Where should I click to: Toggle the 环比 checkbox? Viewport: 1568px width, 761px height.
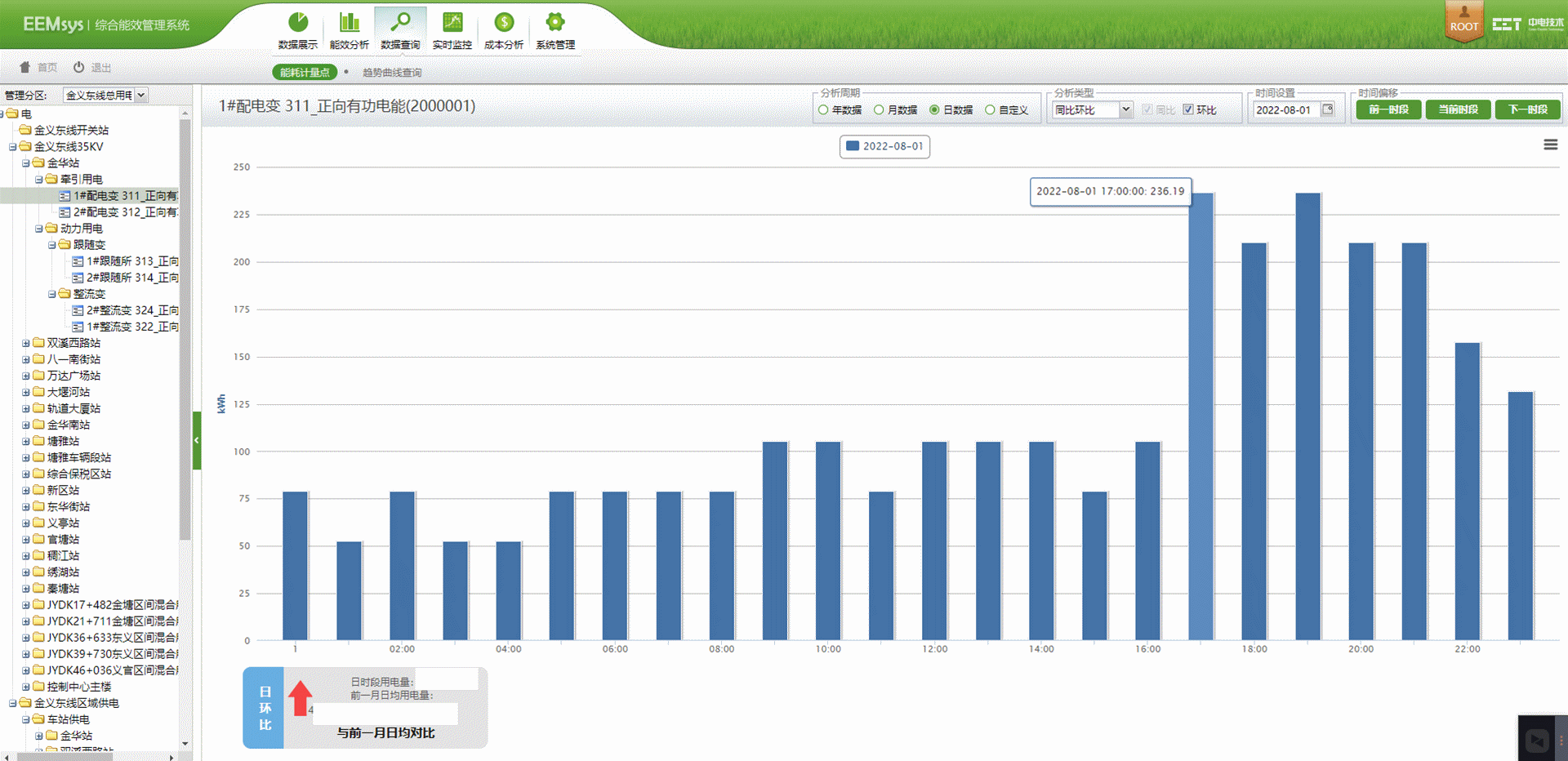coord(1188,110)
